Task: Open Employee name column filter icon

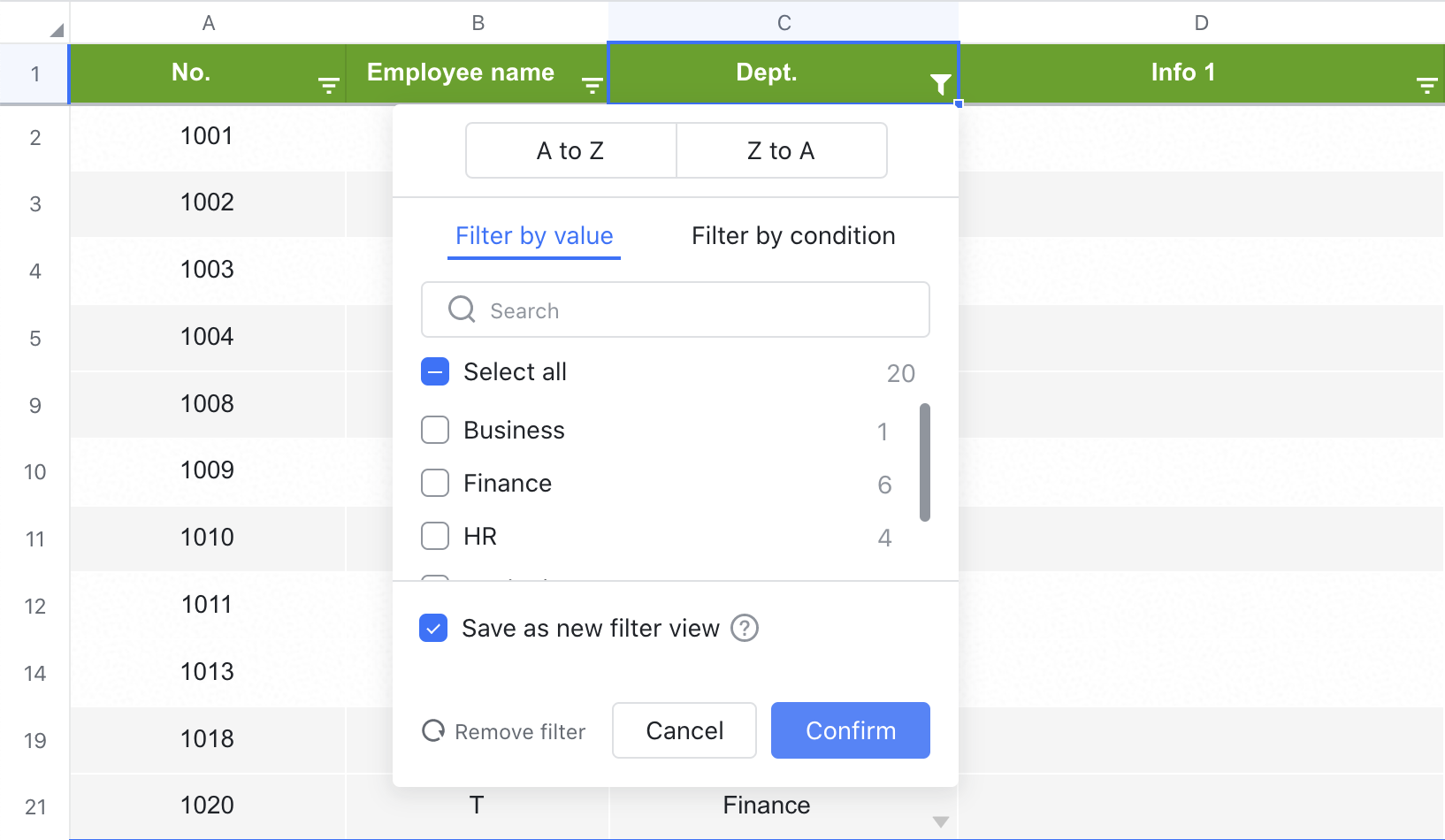Action: click(592, 86)
